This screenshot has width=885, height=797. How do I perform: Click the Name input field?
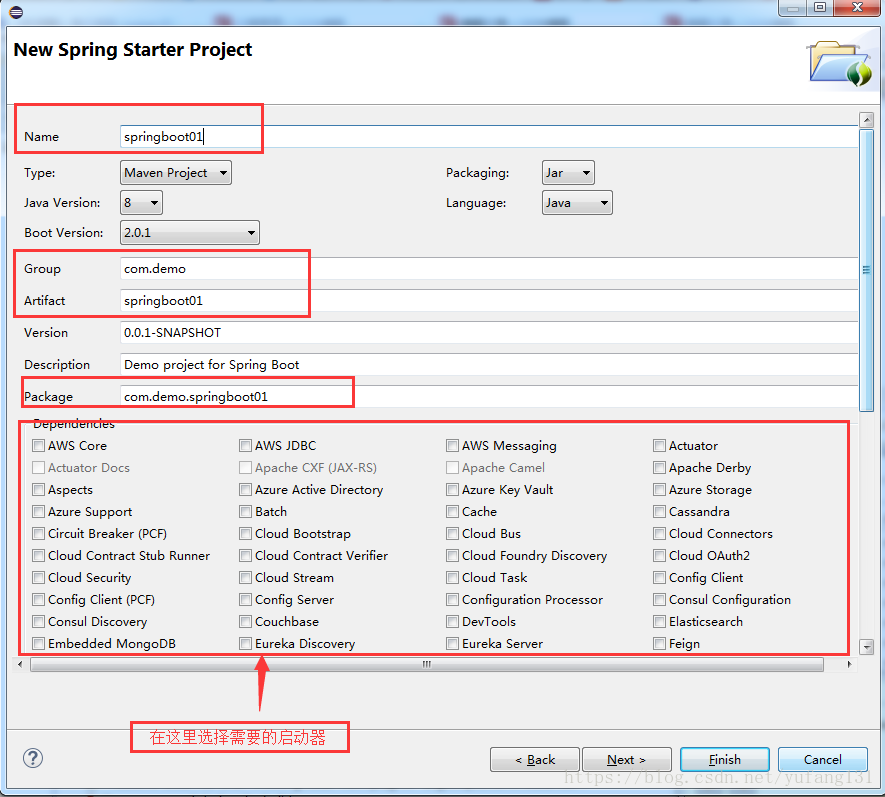pyautogui.click(x=489, y=137)
